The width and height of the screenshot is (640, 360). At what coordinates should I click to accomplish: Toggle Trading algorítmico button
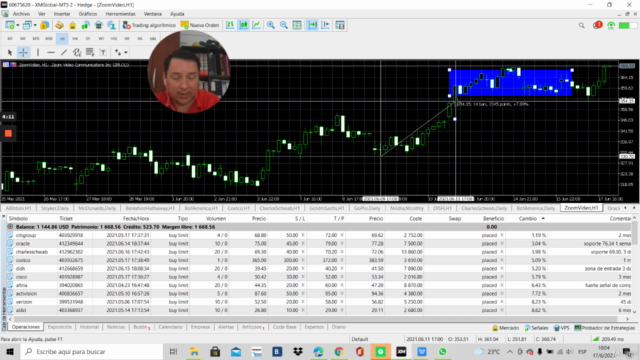click(149, 25)
